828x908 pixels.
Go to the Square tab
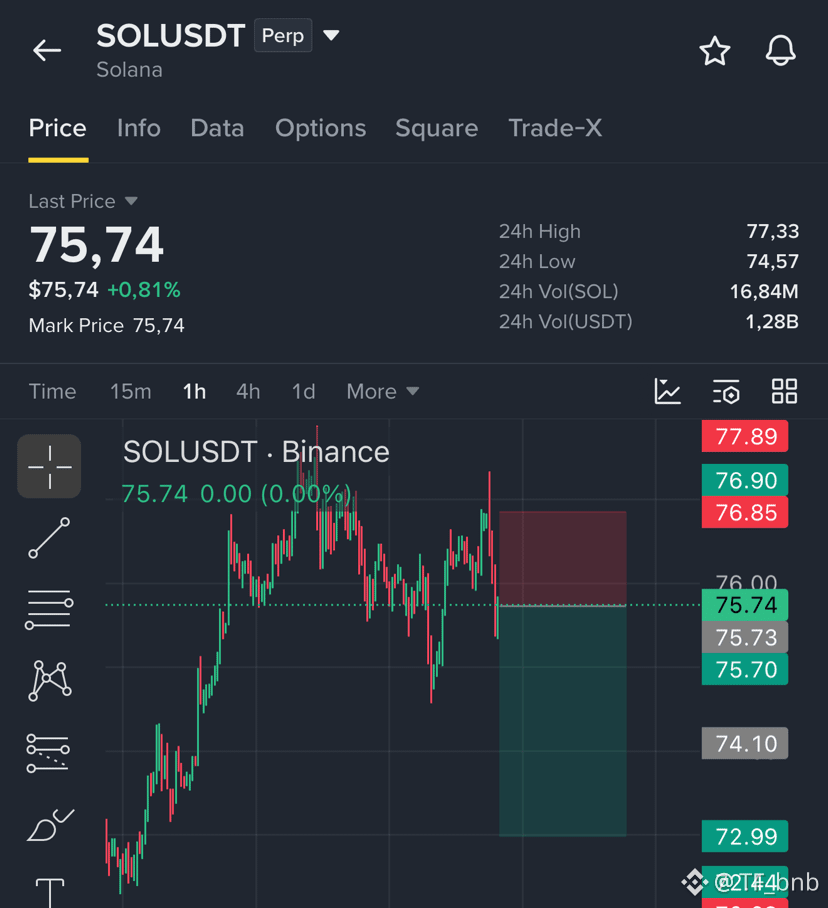[437, 128]
